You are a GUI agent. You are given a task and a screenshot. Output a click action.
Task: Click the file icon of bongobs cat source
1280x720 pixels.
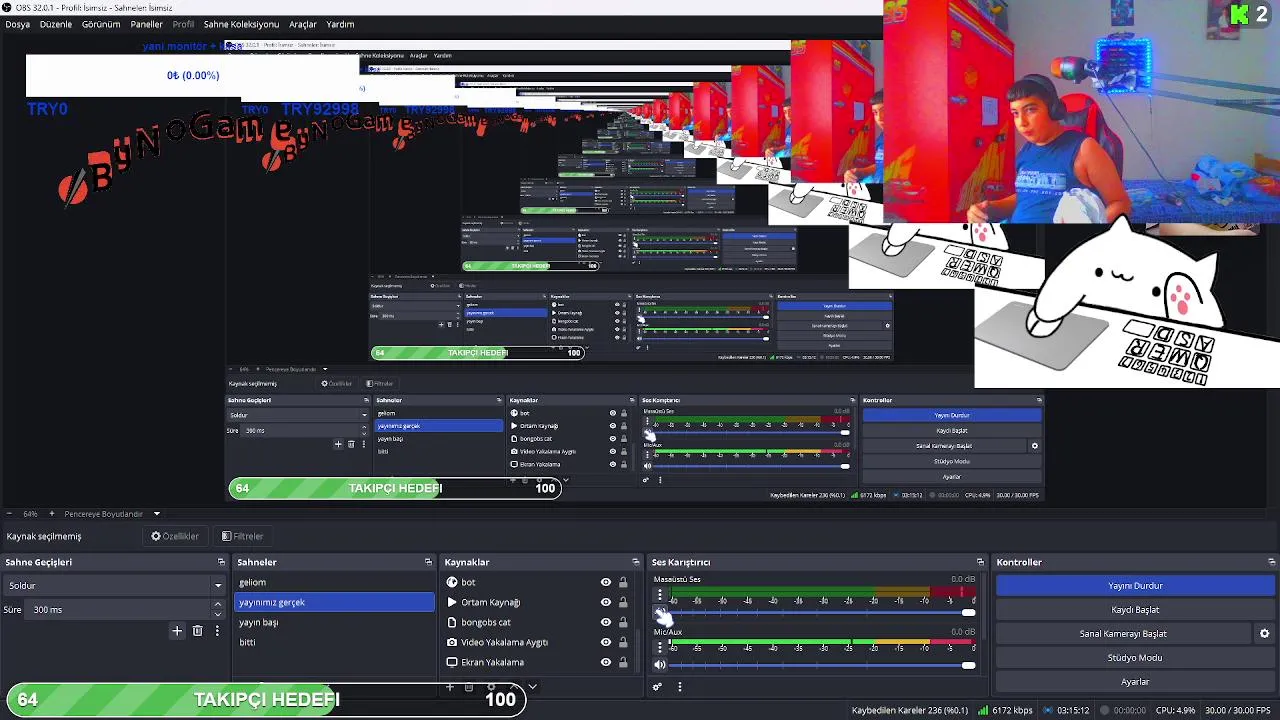[x=452, y=622]
